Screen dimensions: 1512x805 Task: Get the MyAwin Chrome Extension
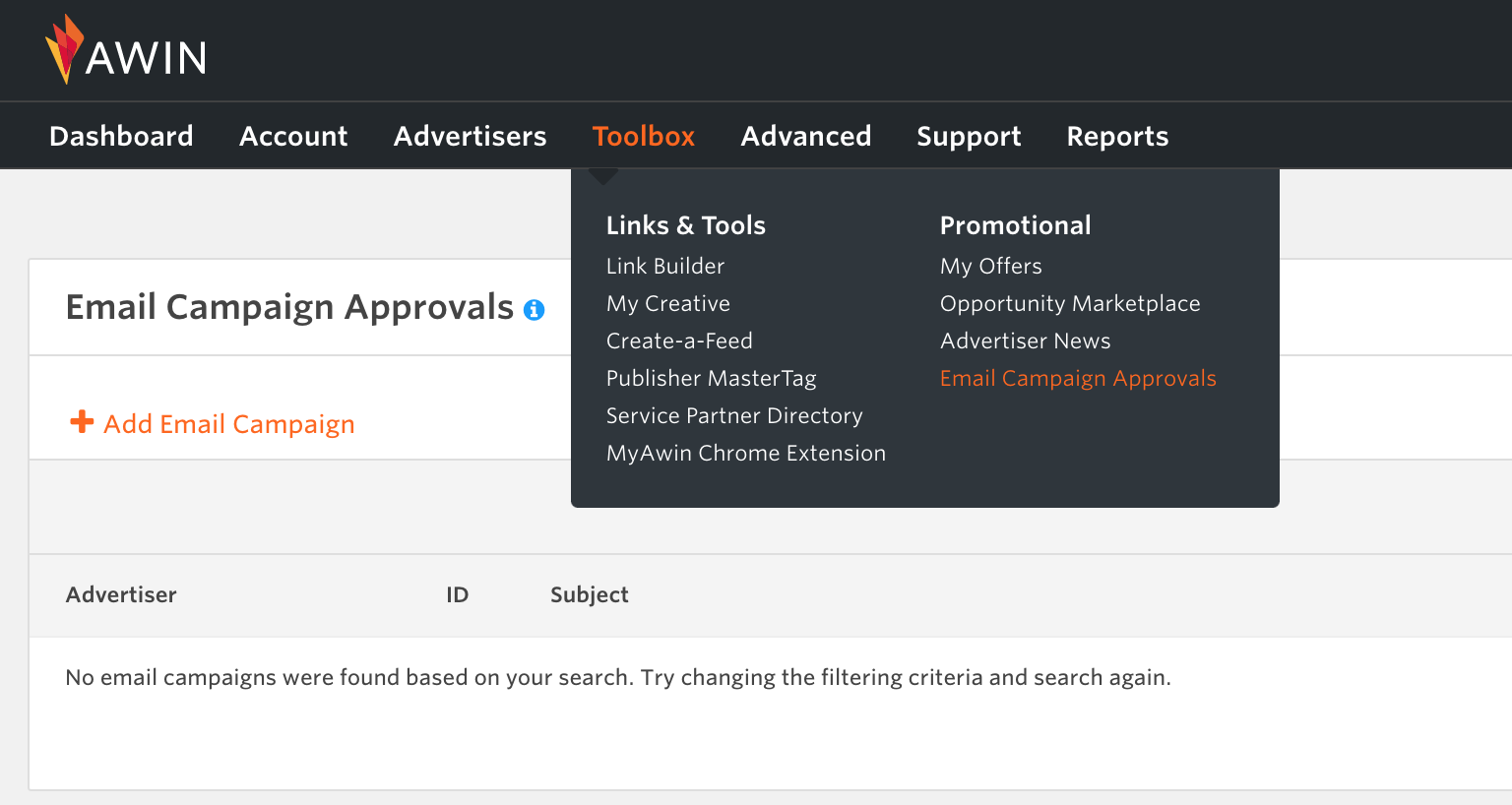745,453
